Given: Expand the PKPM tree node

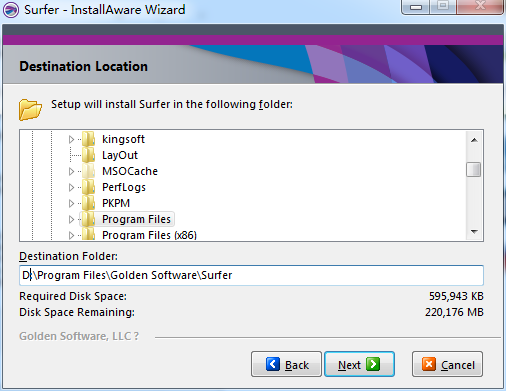Looking at the screenshot, I should [x=71, y=203].
